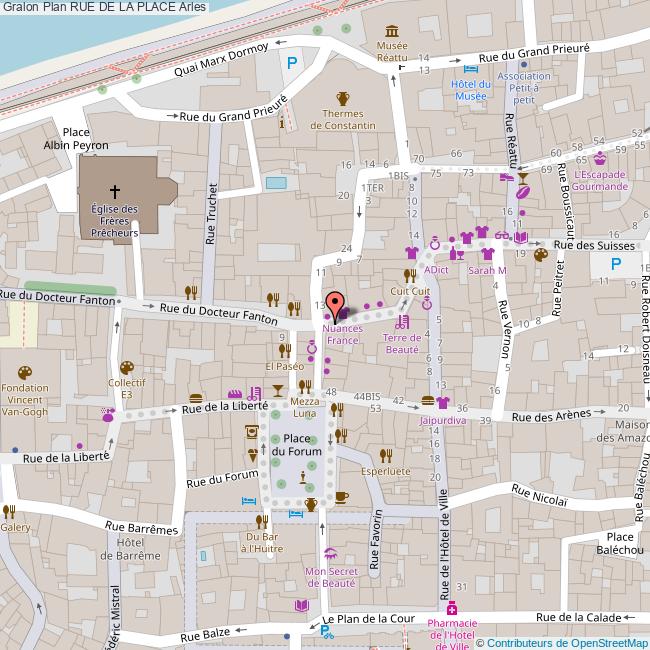This screenshot has height=650, width=650.
Task: Select the Collectif E3 art palette icon
Action: (126, 367)
